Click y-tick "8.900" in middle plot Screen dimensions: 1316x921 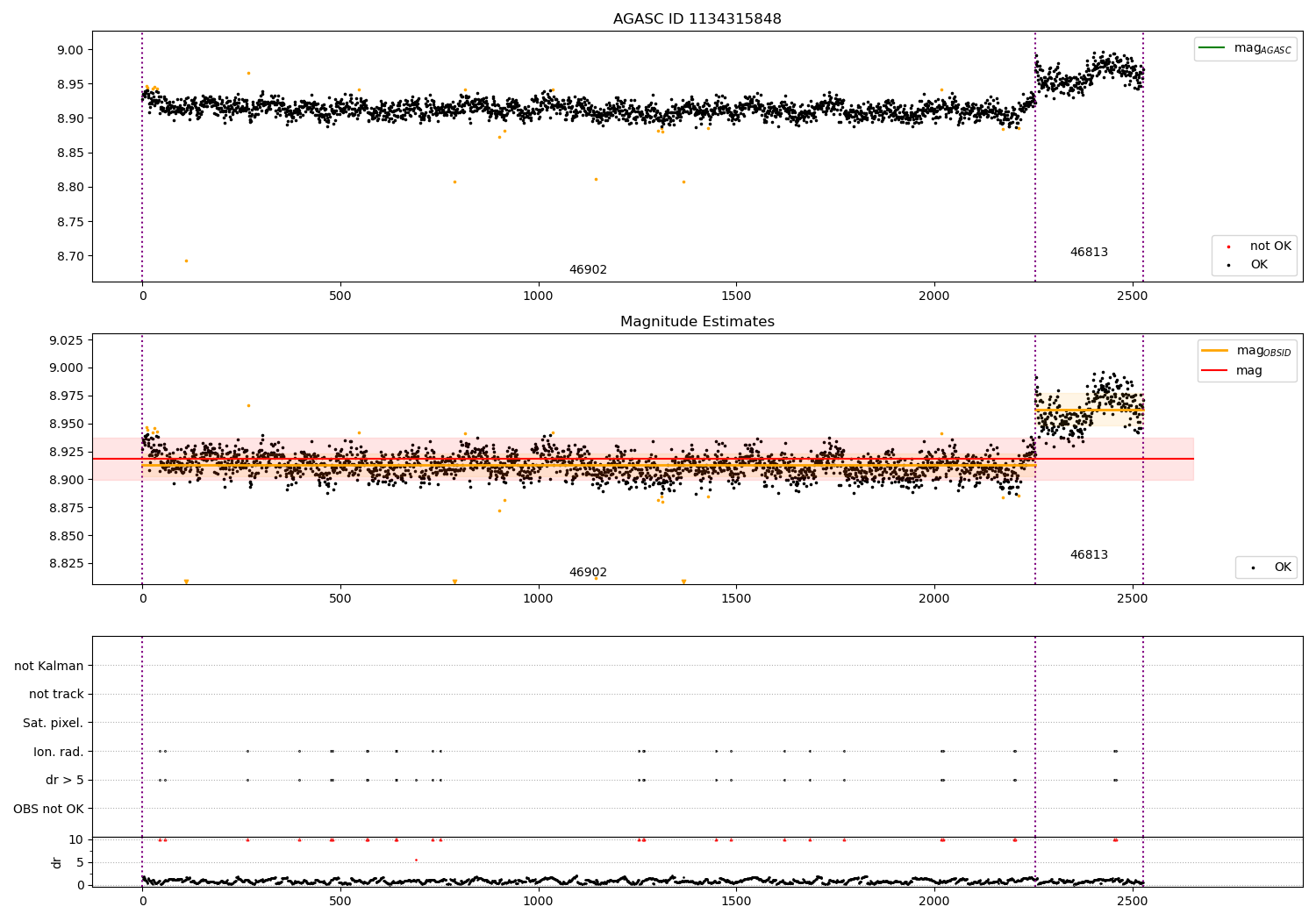pyautogui.click(x=65, y=480)
